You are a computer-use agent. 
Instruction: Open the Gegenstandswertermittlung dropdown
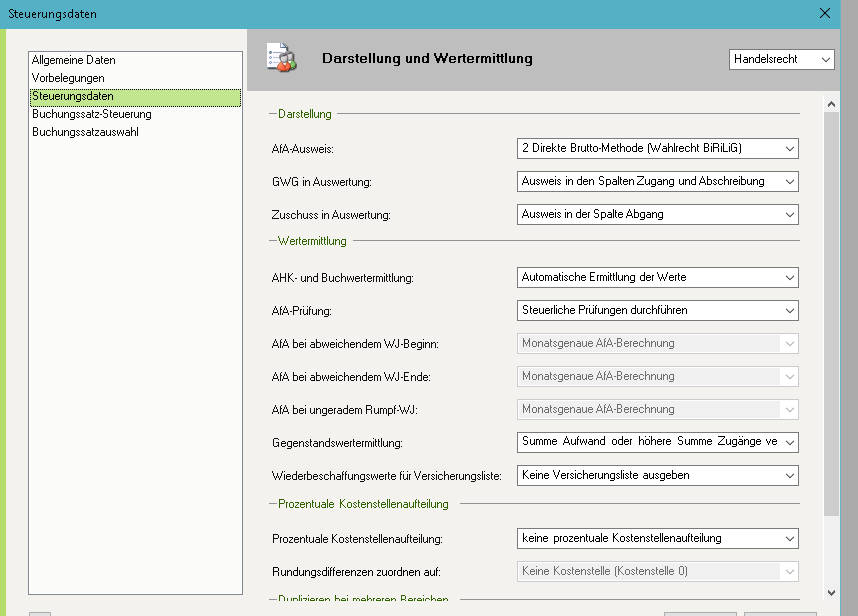[657, 442]
